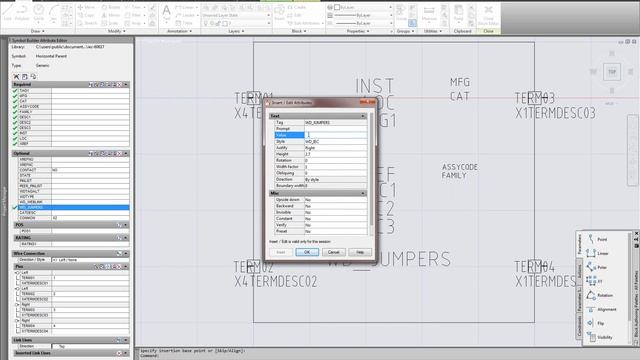The image size is (640, 360).
Task: Collapse the Required section in Attribute Editor
Action: [x=126, y=84]
